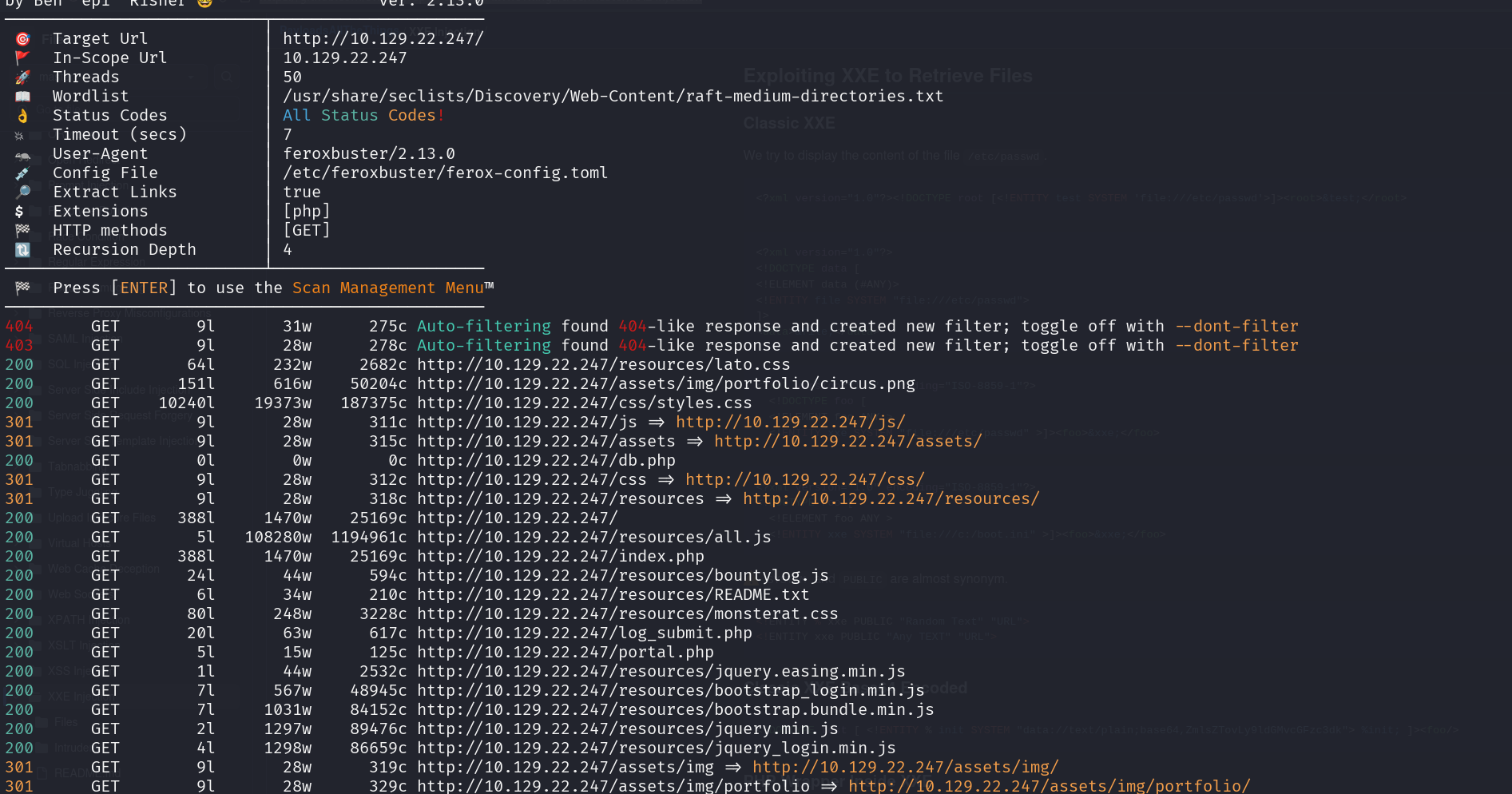The image size is (1512, 794).
Task: Click the orange Scan Management Menu text
Action: pos(387,288)
